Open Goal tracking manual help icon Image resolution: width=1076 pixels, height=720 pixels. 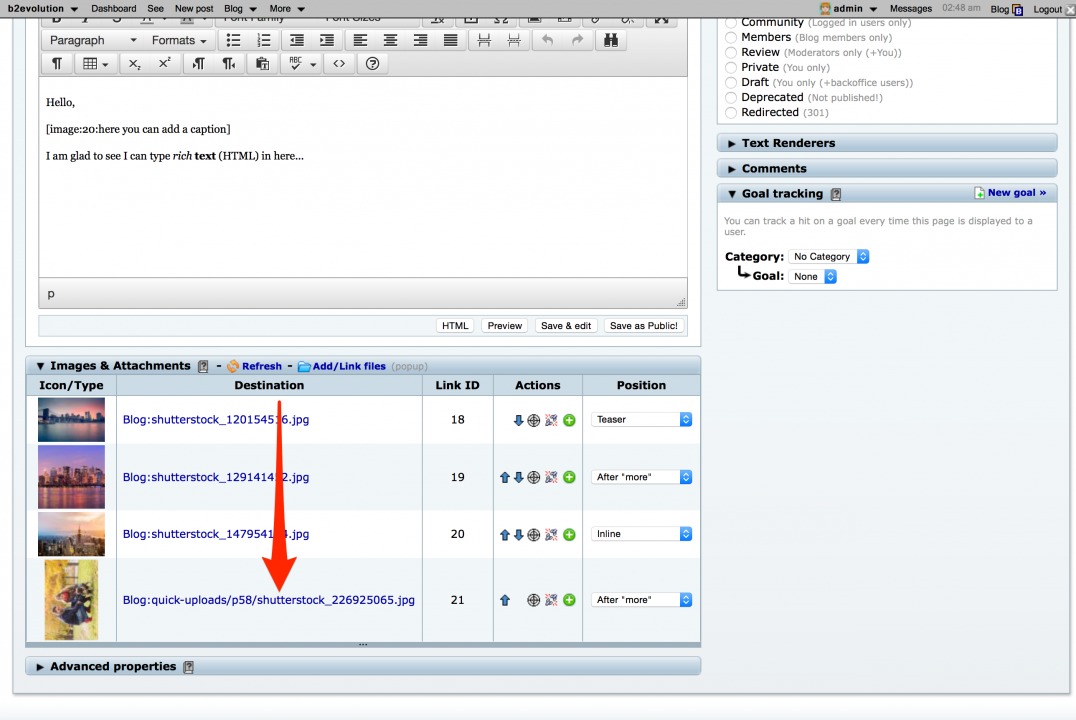[x=836, y=194]
